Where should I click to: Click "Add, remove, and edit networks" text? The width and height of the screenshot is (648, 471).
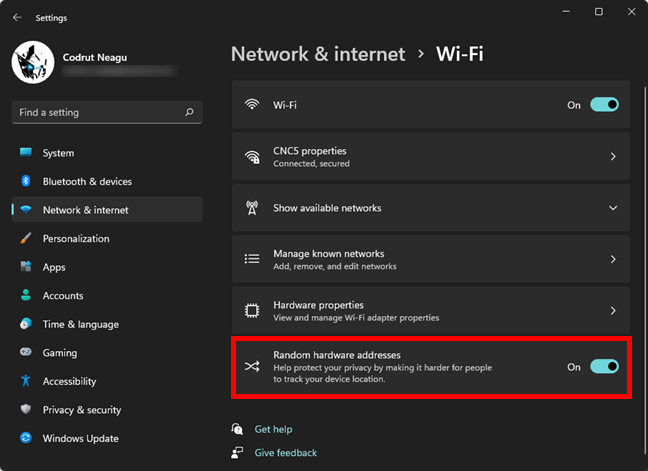click(x=335, y=266)
